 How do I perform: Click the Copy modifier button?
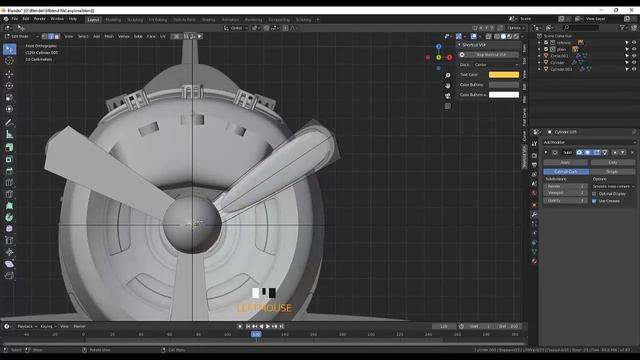point(613,162)
